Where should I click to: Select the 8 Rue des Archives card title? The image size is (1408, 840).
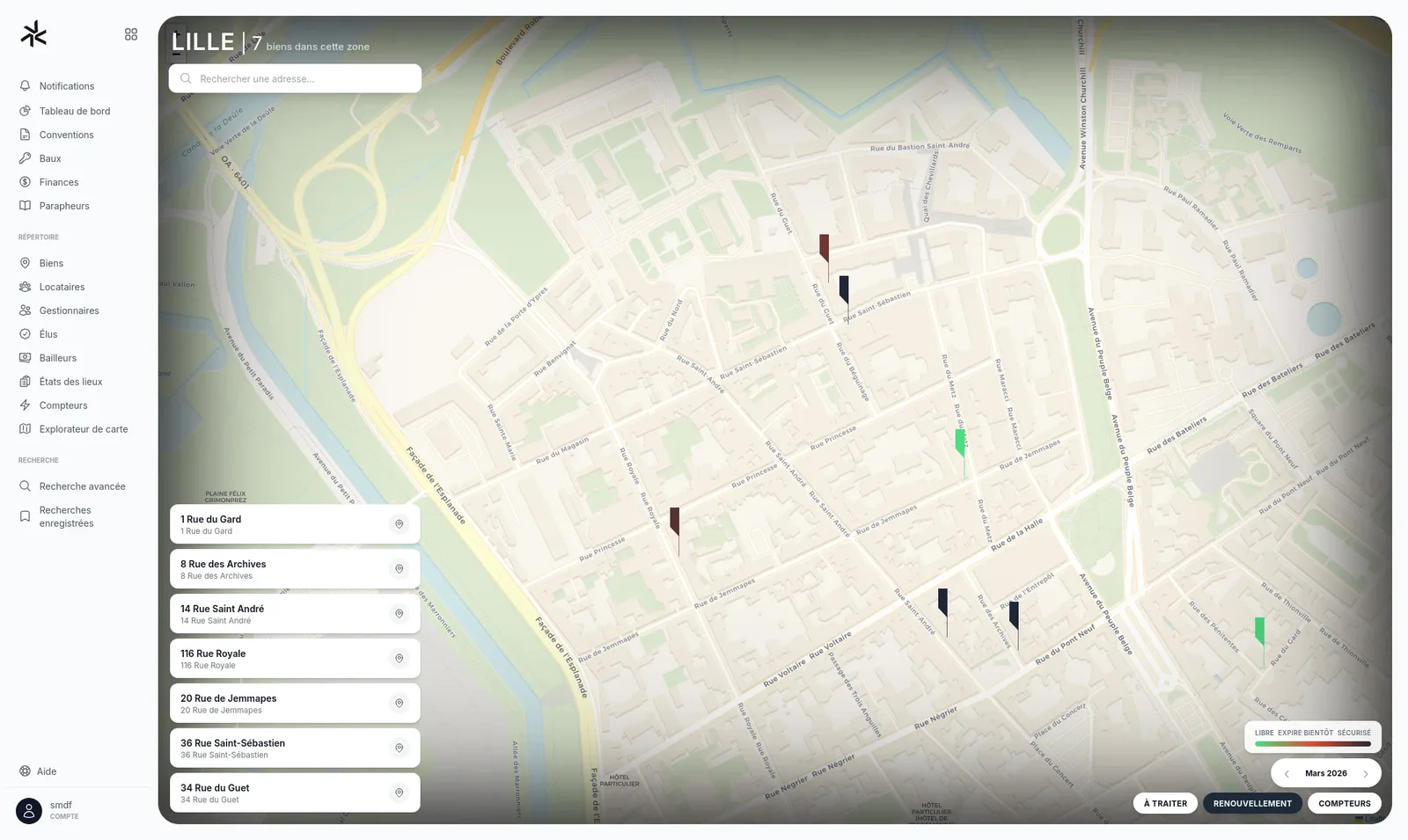click(223, 565)
